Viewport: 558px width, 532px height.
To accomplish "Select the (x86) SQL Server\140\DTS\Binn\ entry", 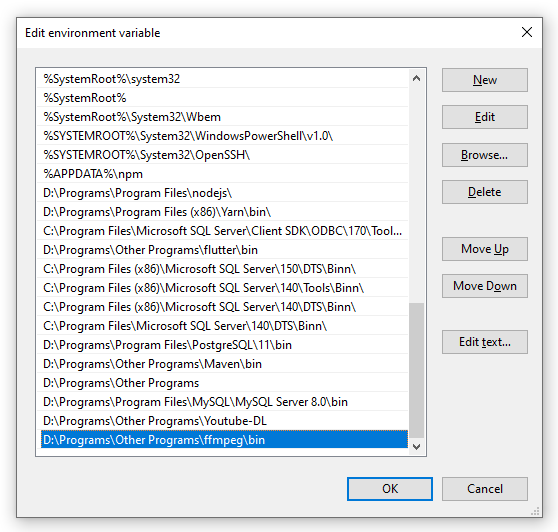I will [223, 307].
